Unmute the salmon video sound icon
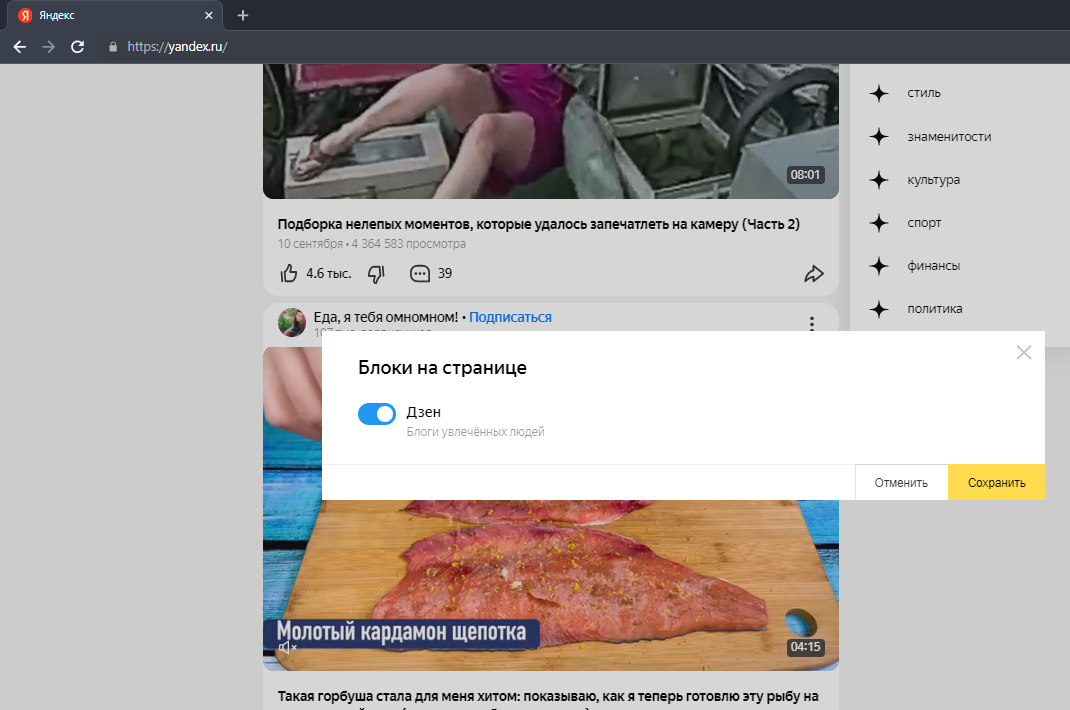 pos(287,648)
